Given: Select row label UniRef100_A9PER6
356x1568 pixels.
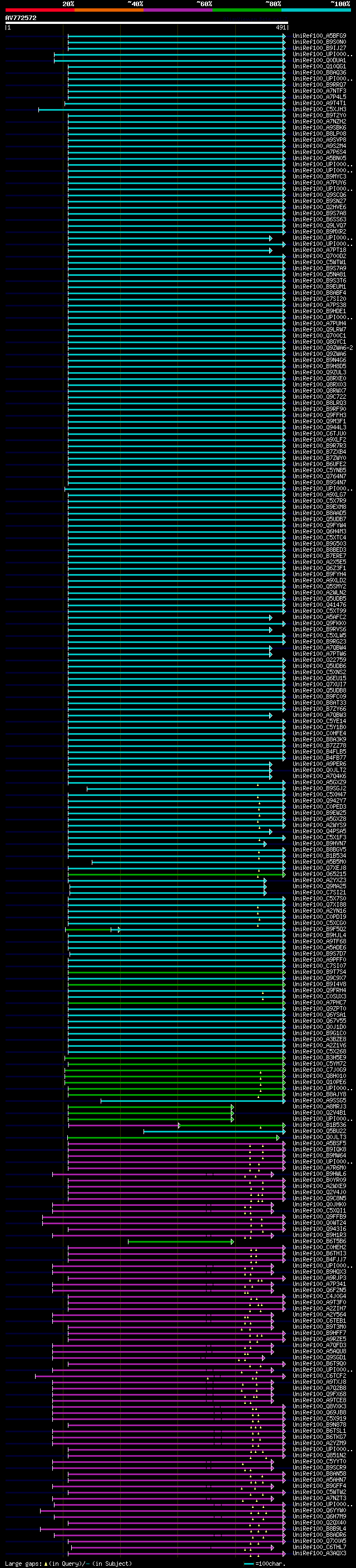Looking at the screenshot, I should 319,764.
